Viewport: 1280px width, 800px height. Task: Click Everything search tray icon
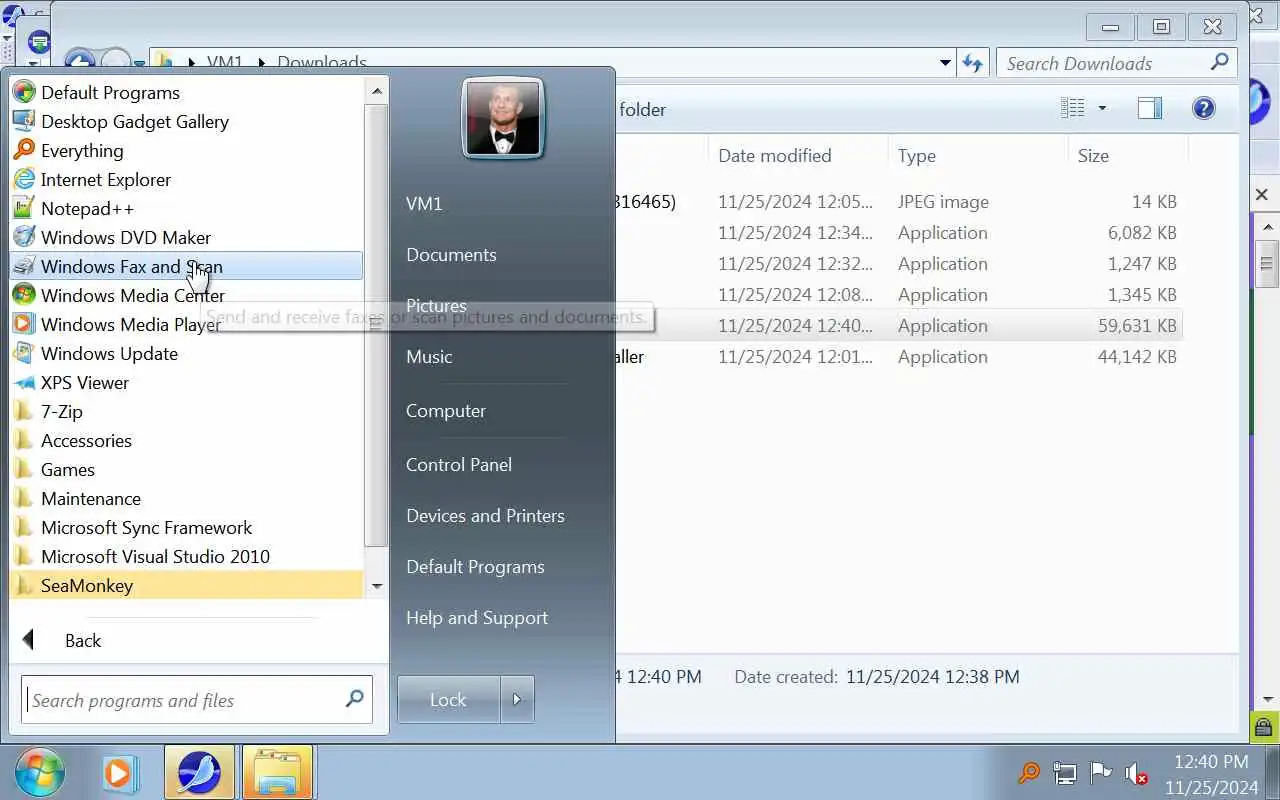tap(1028, 772)
